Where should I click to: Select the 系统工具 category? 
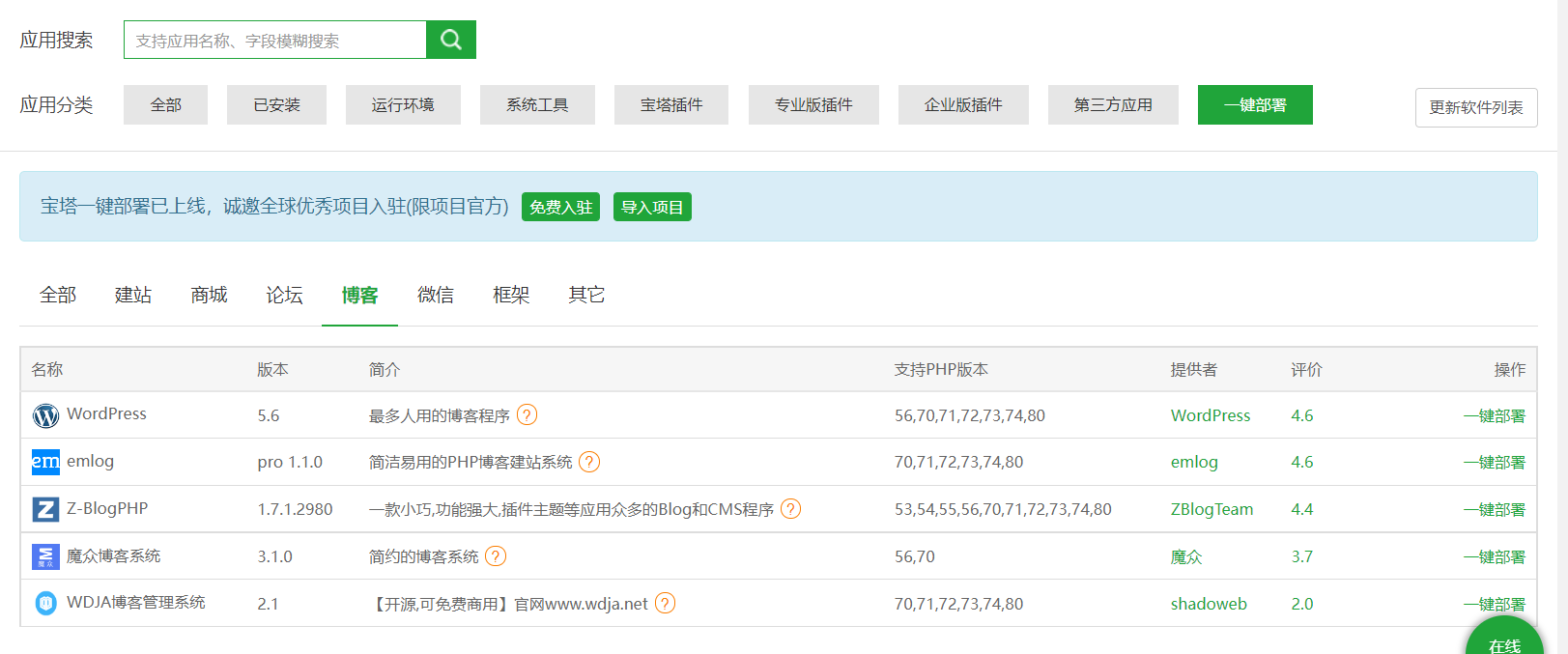537,104
